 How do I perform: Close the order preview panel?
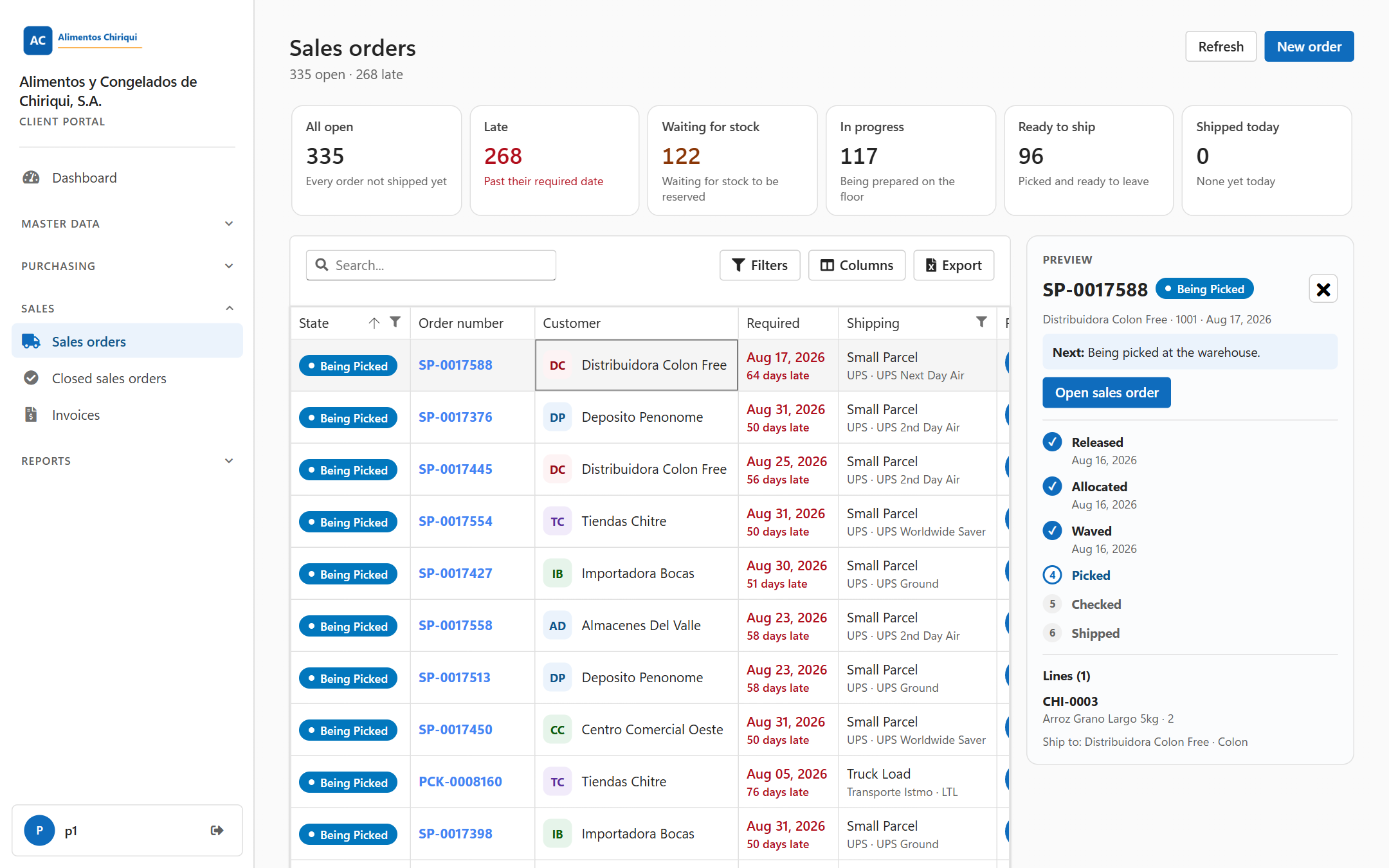point(1323,289)
